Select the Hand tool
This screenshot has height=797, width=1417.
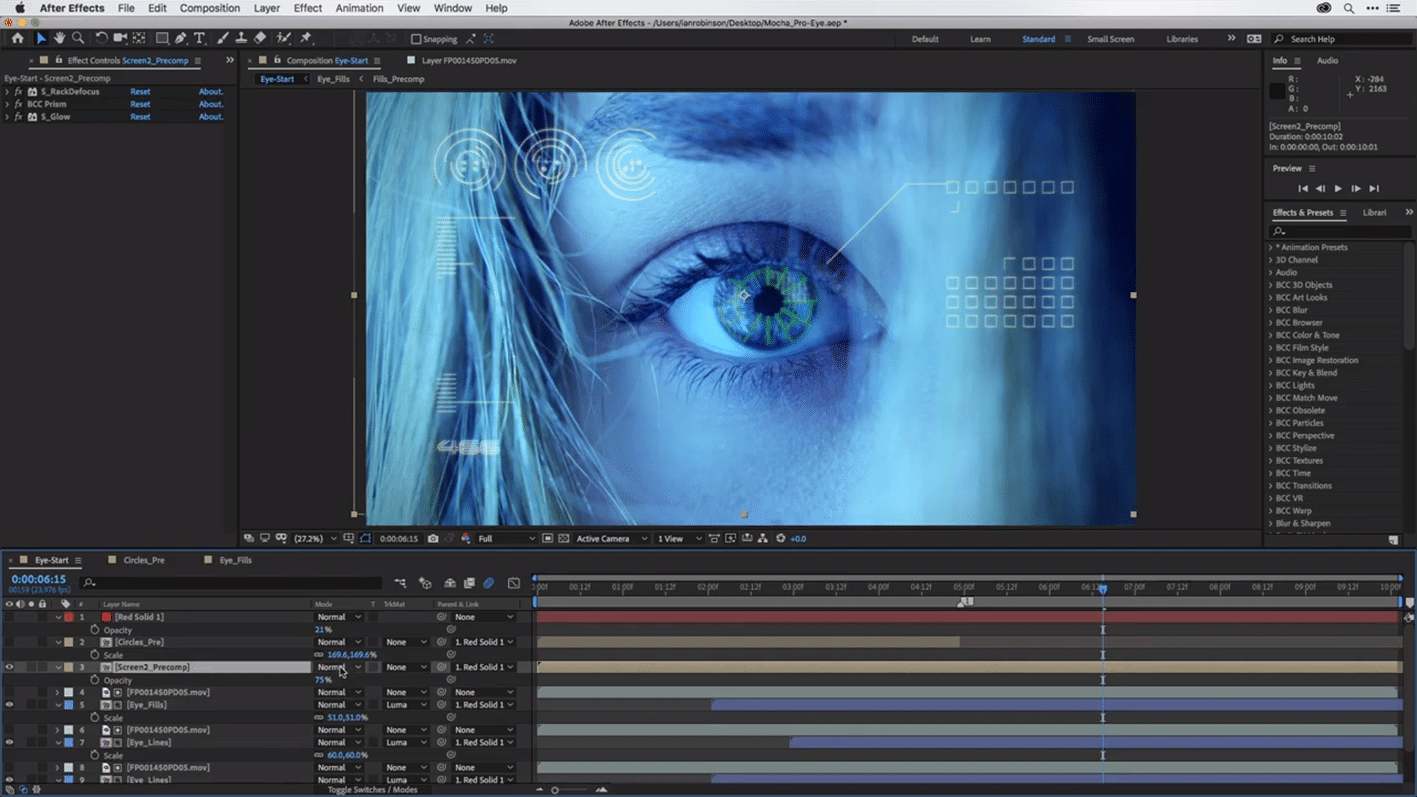click(x=59, y=38)
